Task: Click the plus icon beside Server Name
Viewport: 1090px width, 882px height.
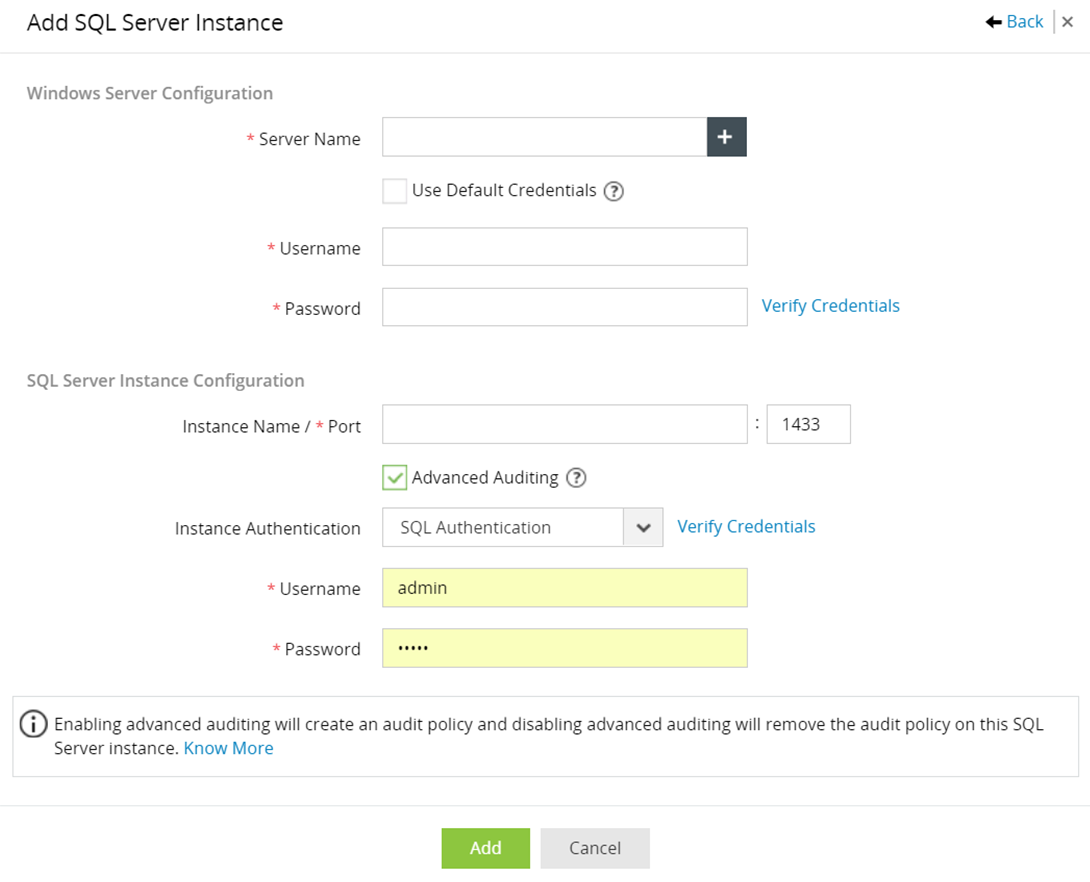Action: [x=726, y=137]
